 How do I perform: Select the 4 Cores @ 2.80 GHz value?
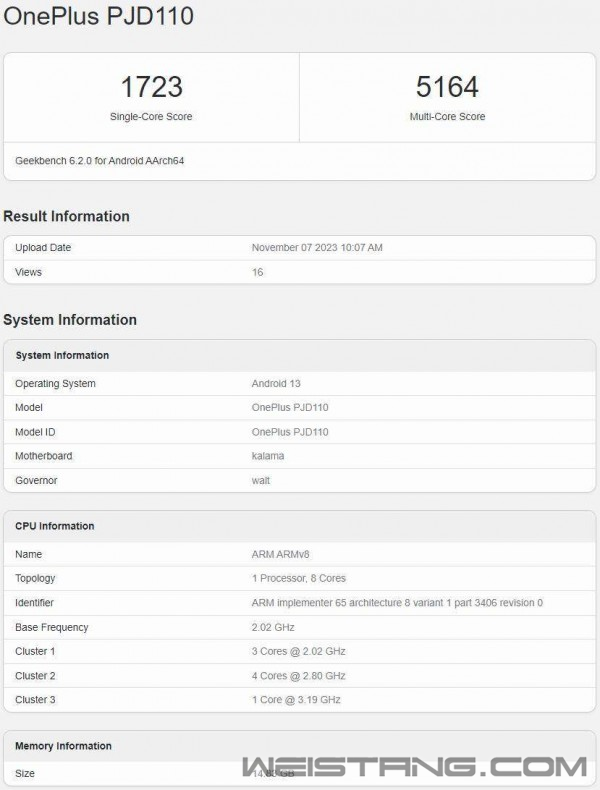pyautogui.click(x=298, y=676)
